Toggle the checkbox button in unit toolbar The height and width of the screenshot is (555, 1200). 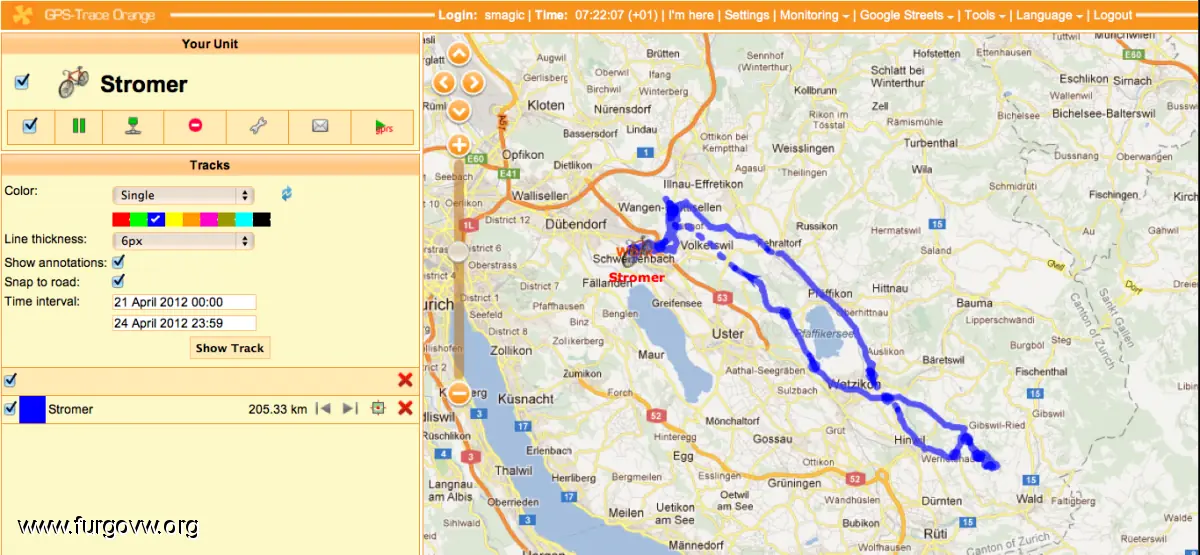(x=30, y=126)
